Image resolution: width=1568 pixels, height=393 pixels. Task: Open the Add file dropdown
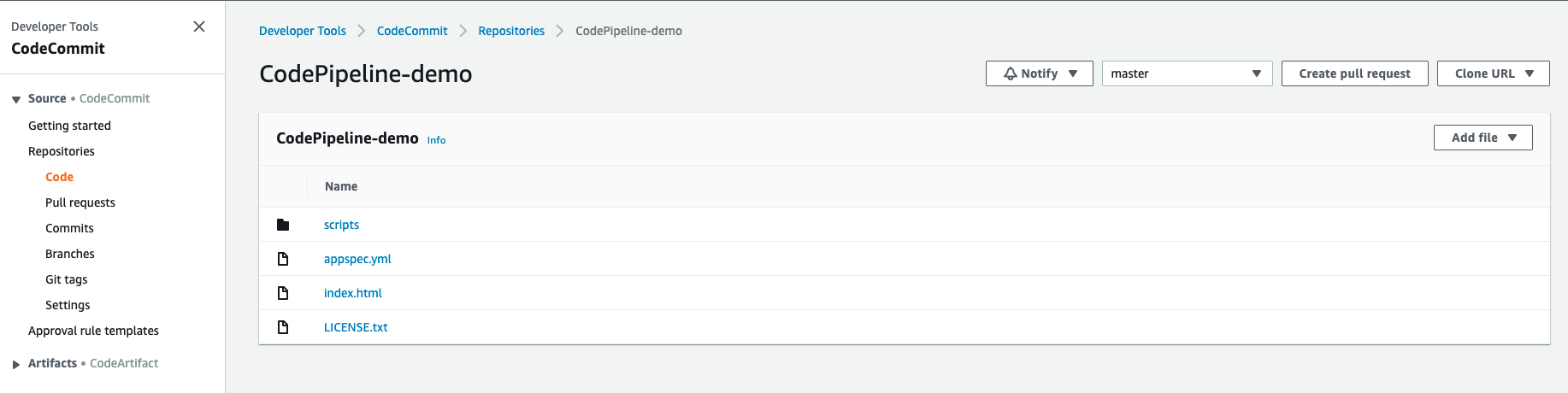coord(1483,138)
